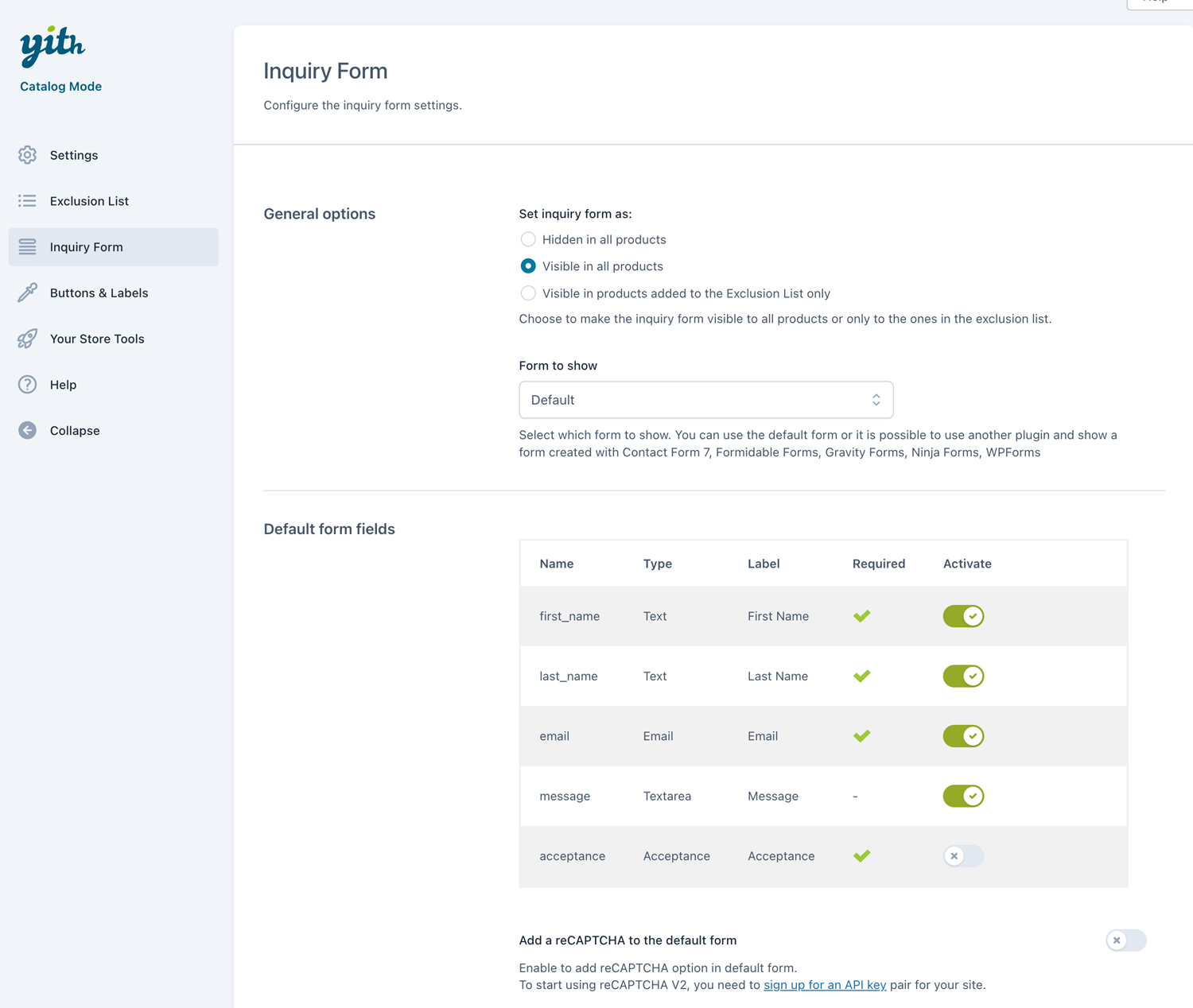The width and height of the screenshot is (1193, 1008).
Task: Deactivate the message field toggle
Action: point(963,796)
